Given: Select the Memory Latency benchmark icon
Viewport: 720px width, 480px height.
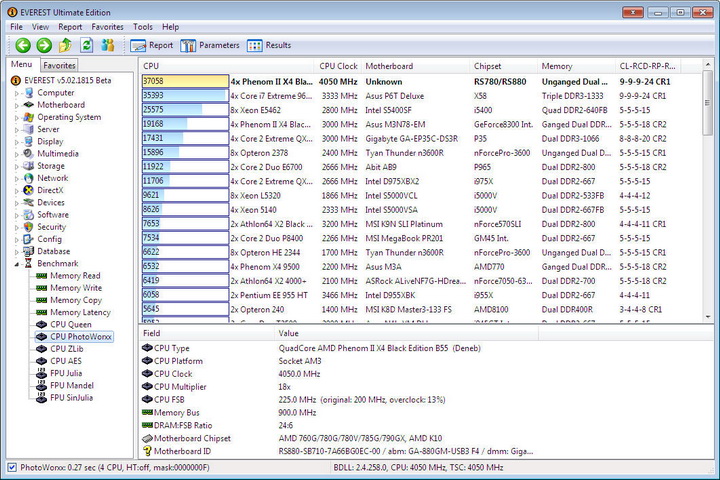Looking at the screenshot, I should [x=42, y=312].
